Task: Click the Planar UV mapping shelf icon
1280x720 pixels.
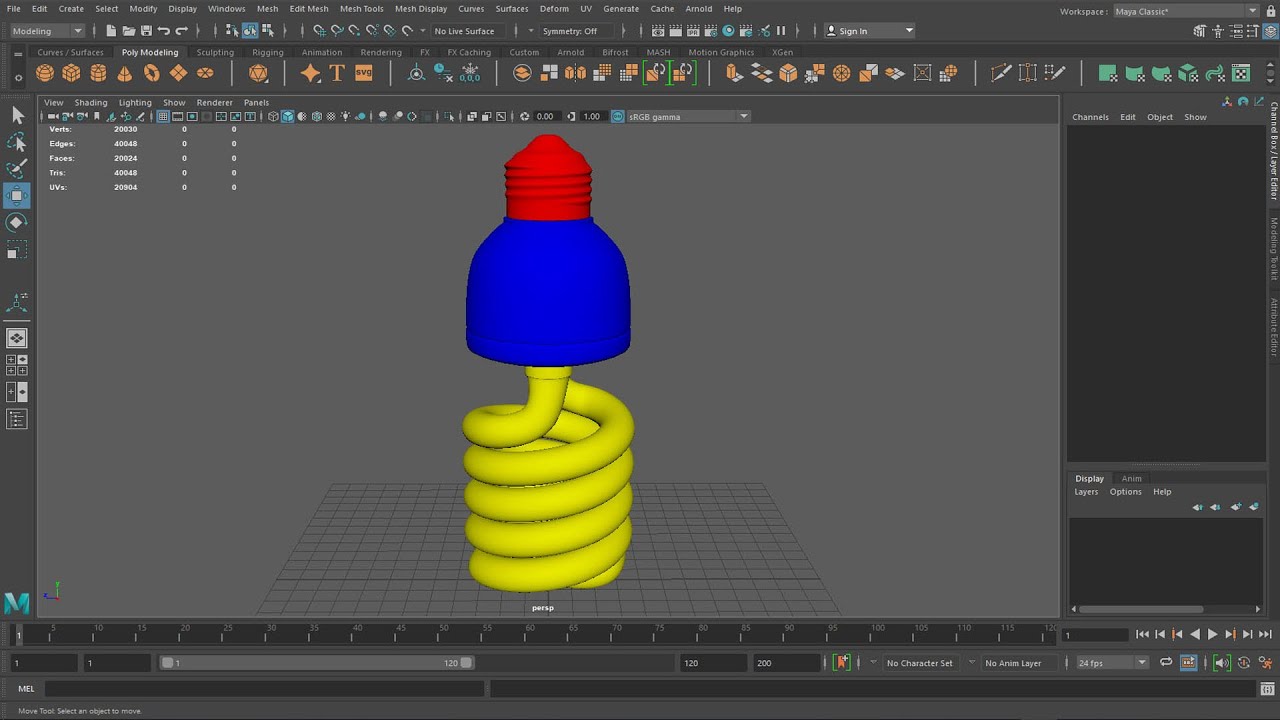Action: tap(1108, 73)
